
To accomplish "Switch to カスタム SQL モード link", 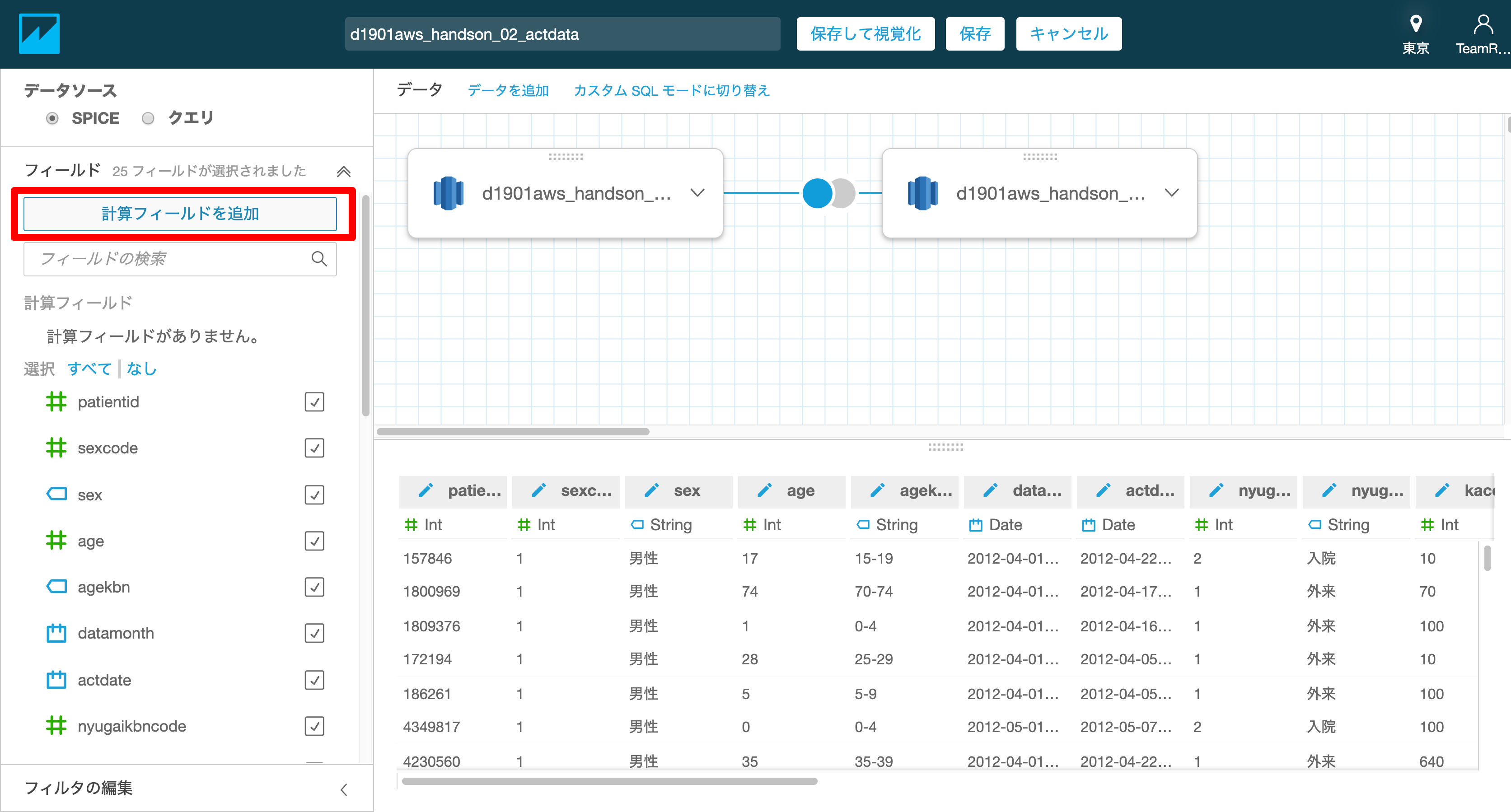I will click(672, 90).
